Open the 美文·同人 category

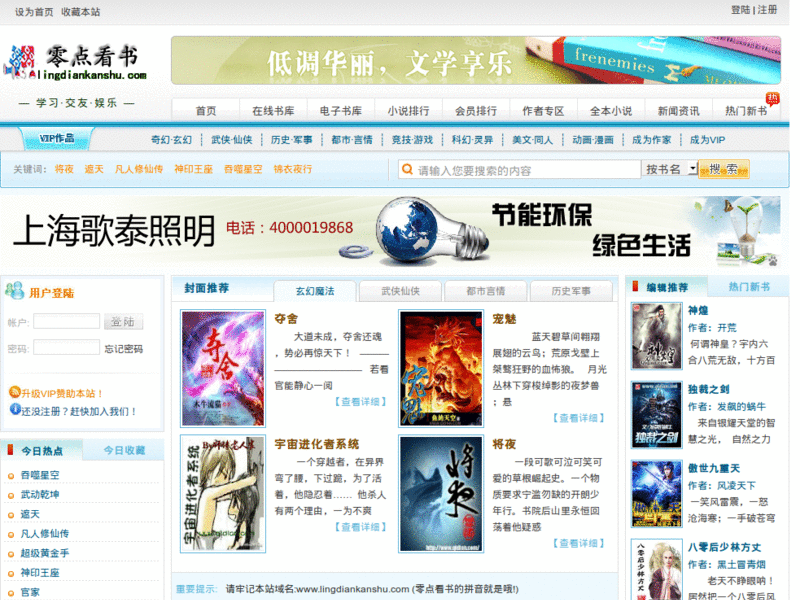(x=533, y=140)
